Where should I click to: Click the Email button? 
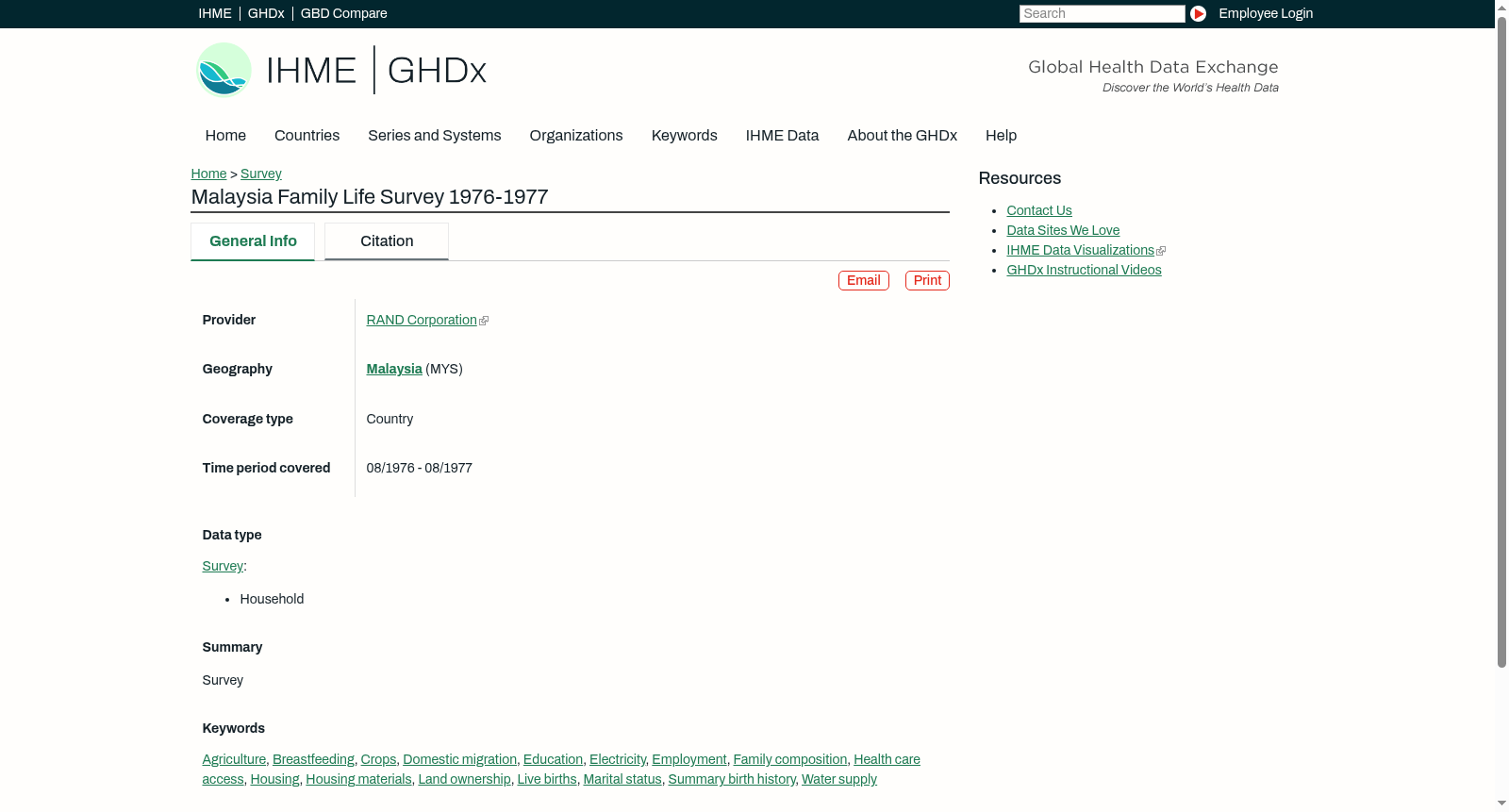click(864, 280)
